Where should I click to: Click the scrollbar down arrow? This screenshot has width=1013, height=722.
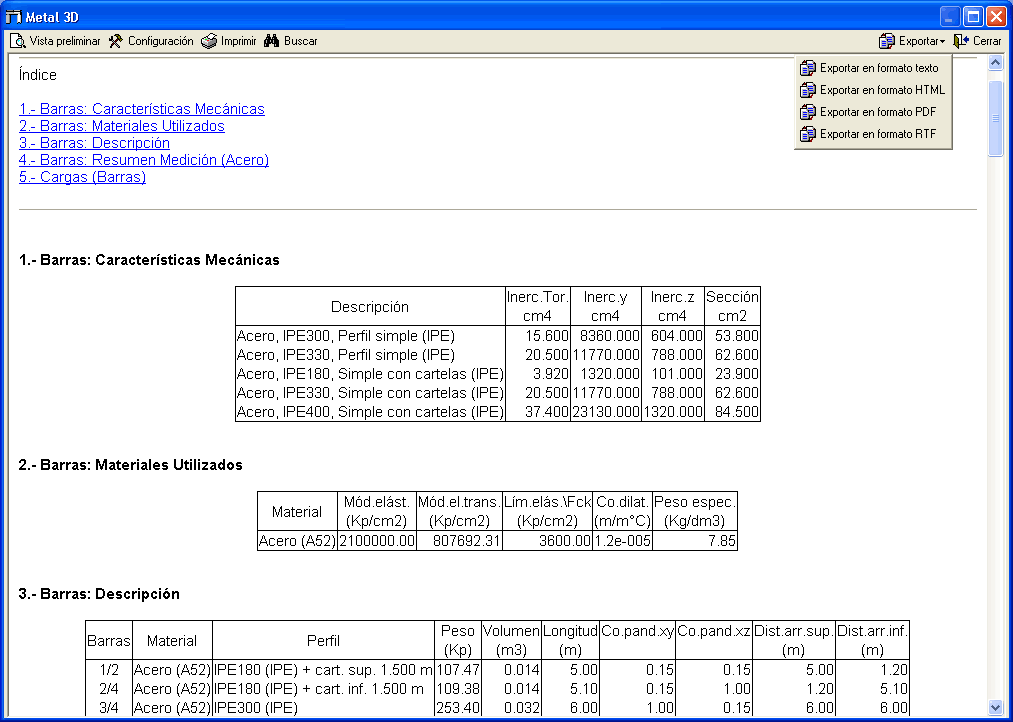coord(995,707)
